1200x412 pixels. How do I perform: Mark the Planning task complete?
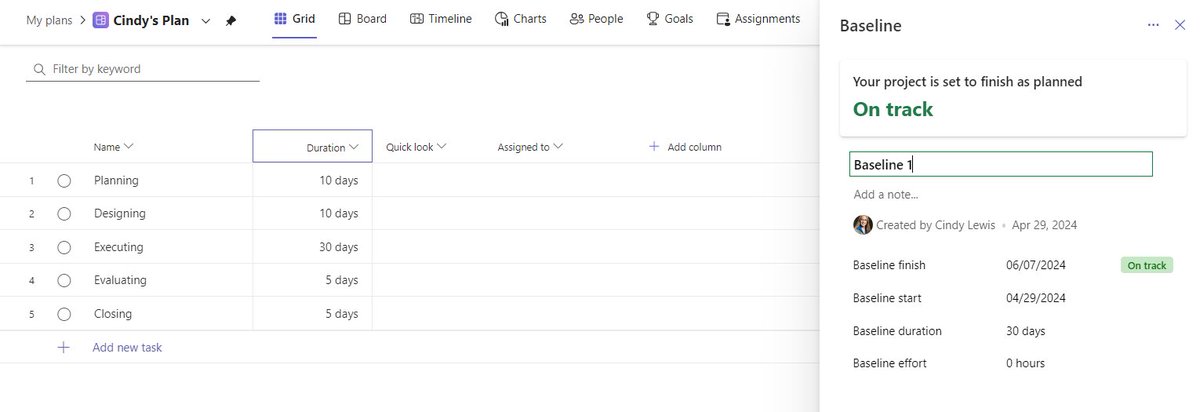pos(64,180)
